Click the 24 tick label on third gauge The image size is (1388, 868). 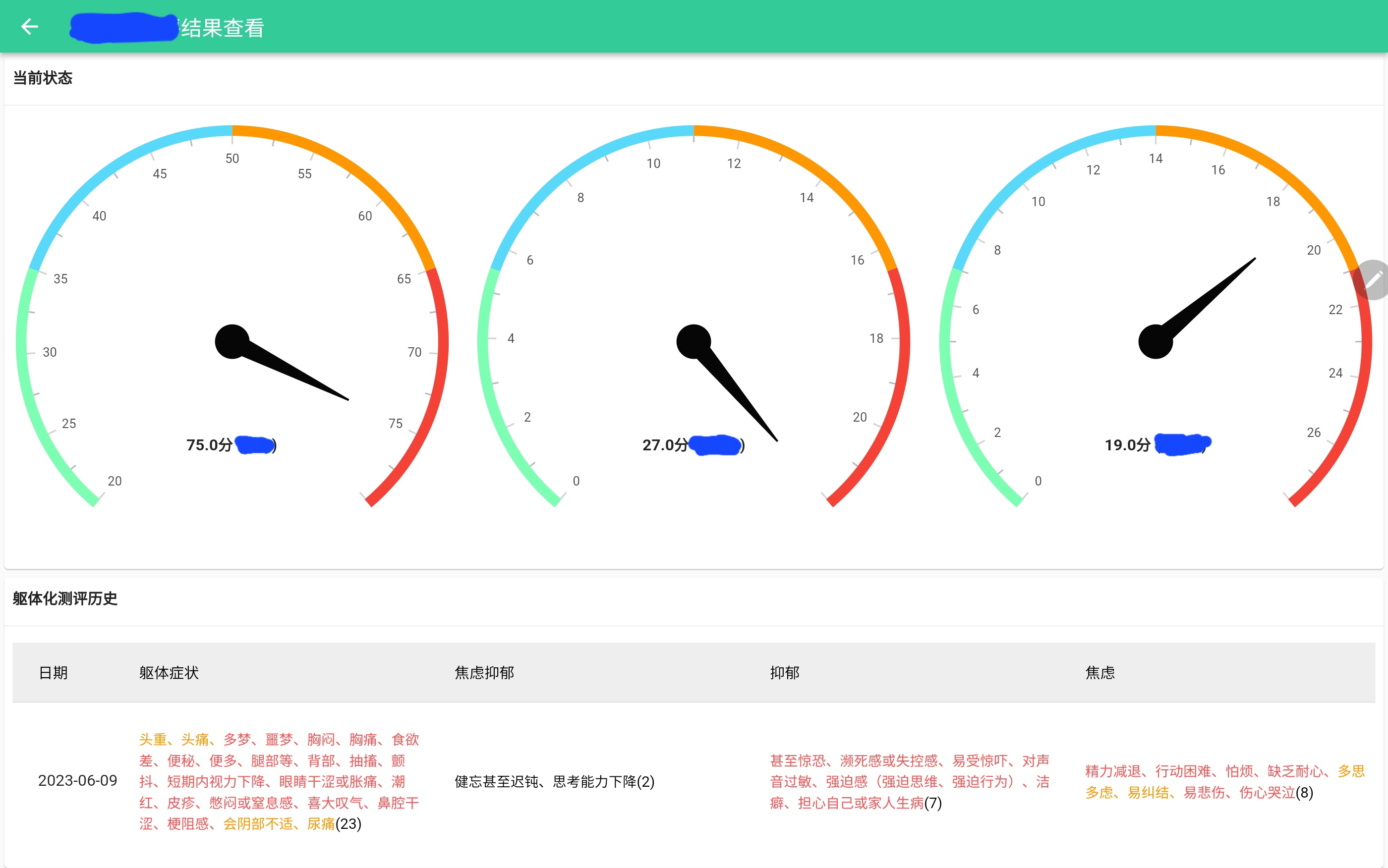(1335, 373)
